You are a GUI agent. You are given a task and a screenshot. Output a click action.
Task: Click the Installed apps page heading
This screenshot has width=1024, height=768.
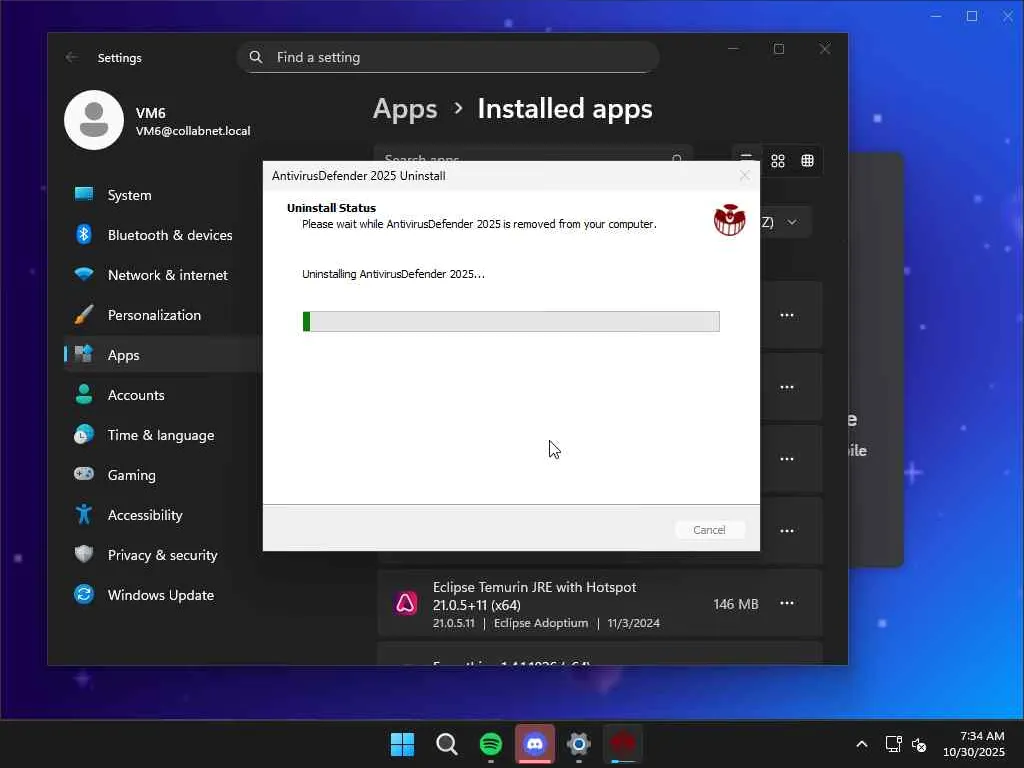click(565, 109)
